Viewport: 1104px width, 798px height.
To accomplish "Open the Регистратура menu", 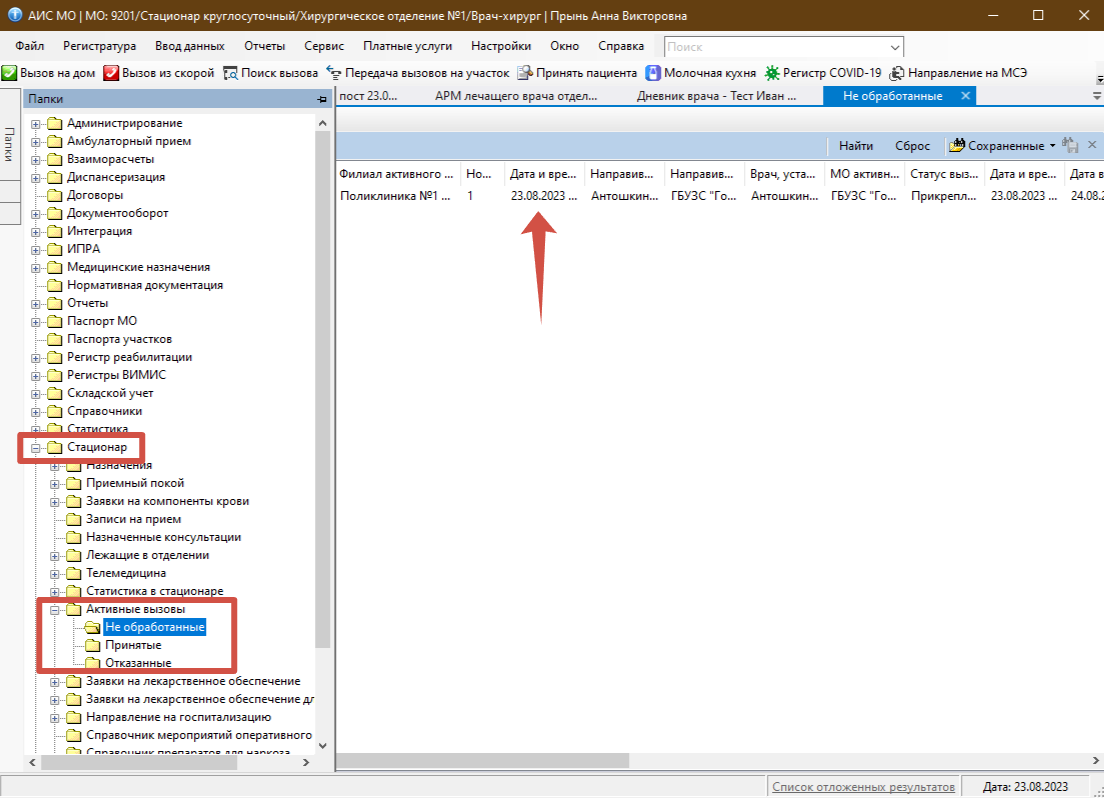I will click(99, 46).
